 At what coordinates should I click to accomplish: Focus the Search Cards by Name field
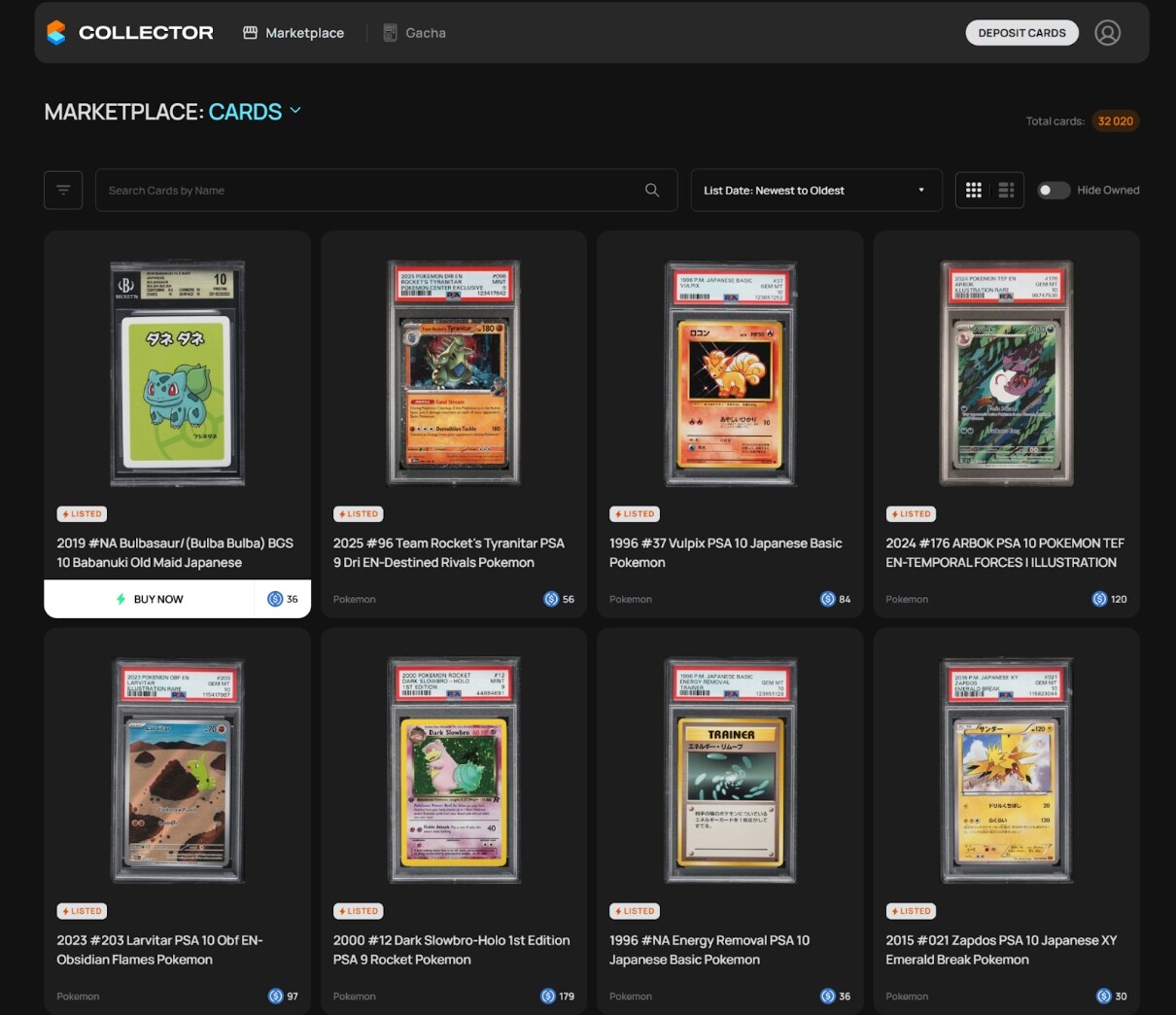point(369,191)
